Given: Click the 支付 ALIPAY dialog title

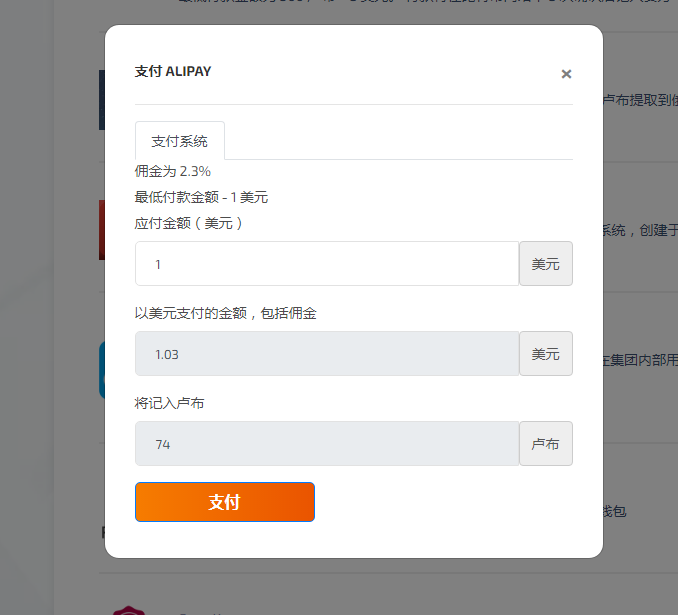Looking at the screenshot, I should pyautogui.click(x=173, y=72).
